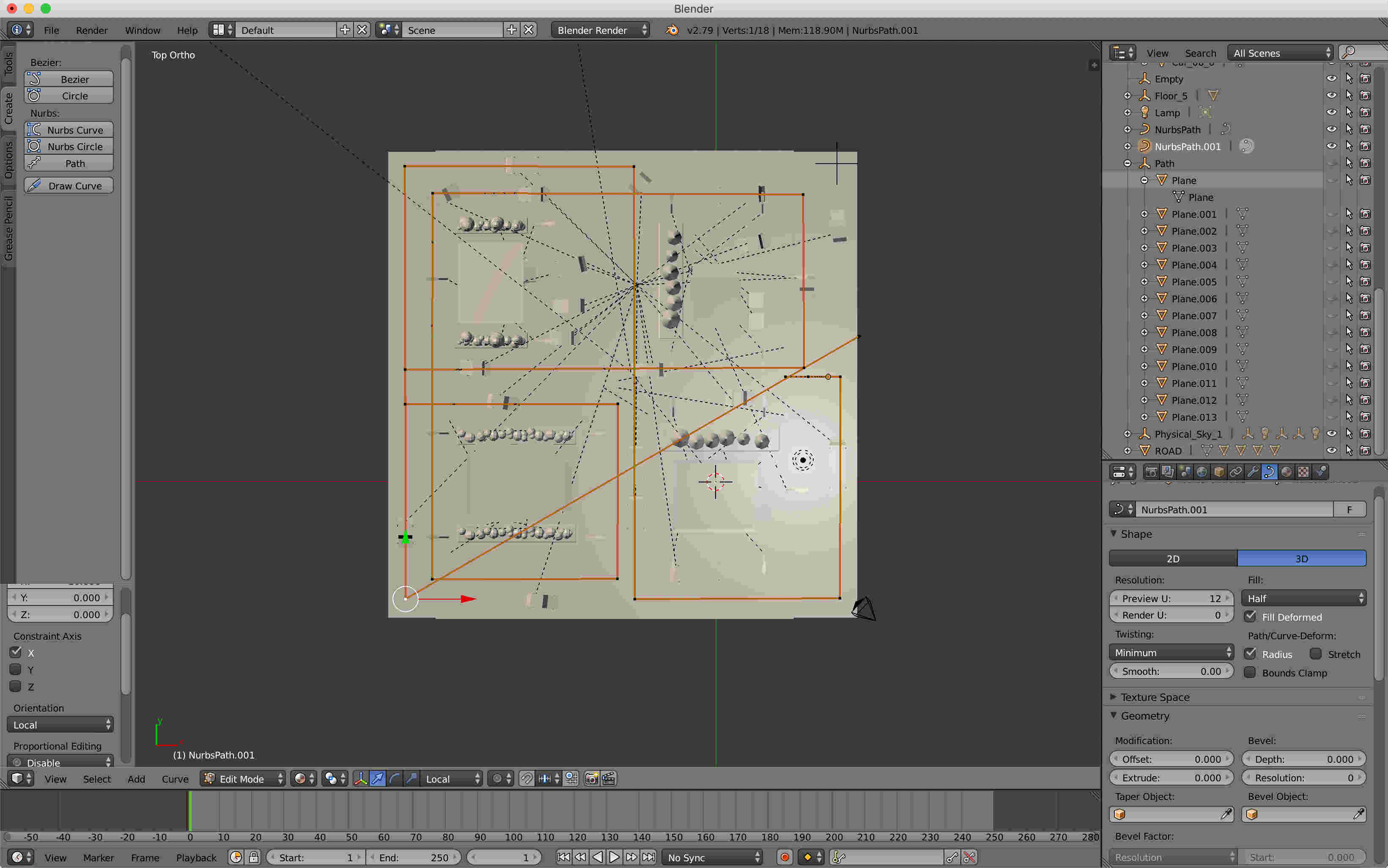Expand the Texture Space panel
This screenshot has height=868, width=1388.
[x=1155, y=697]
